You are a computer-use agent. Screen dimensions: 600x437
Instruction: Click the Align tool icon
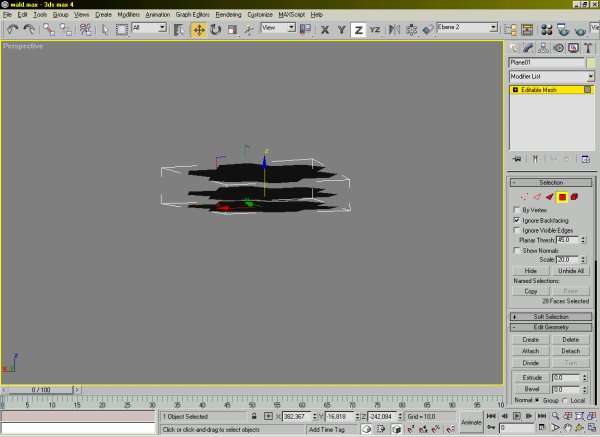point(428,29)
